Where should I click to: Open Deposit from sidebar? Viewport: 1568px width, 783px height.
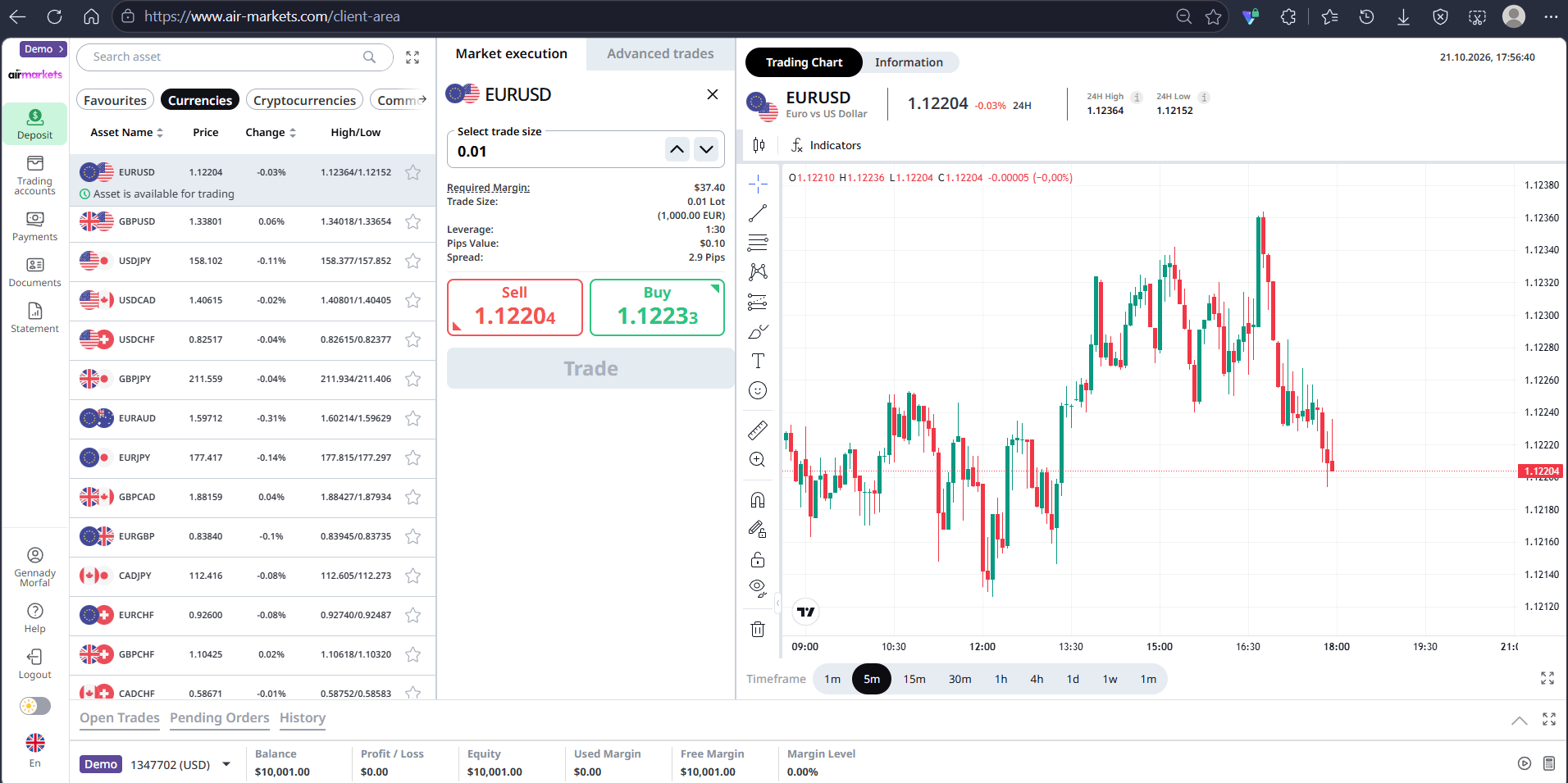[34, 125]
